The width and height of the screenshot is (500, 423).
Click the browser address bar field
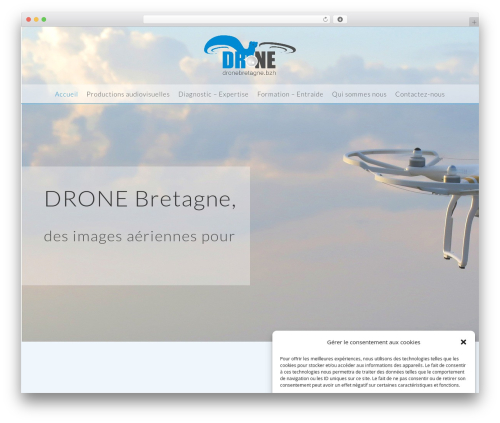(x=237, y=20)
